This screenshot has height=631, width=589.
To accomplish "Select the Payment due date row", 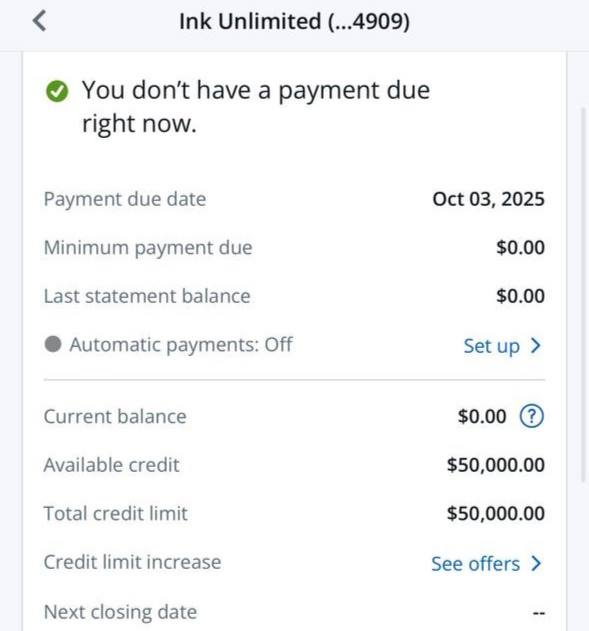I will coord(294,199).
